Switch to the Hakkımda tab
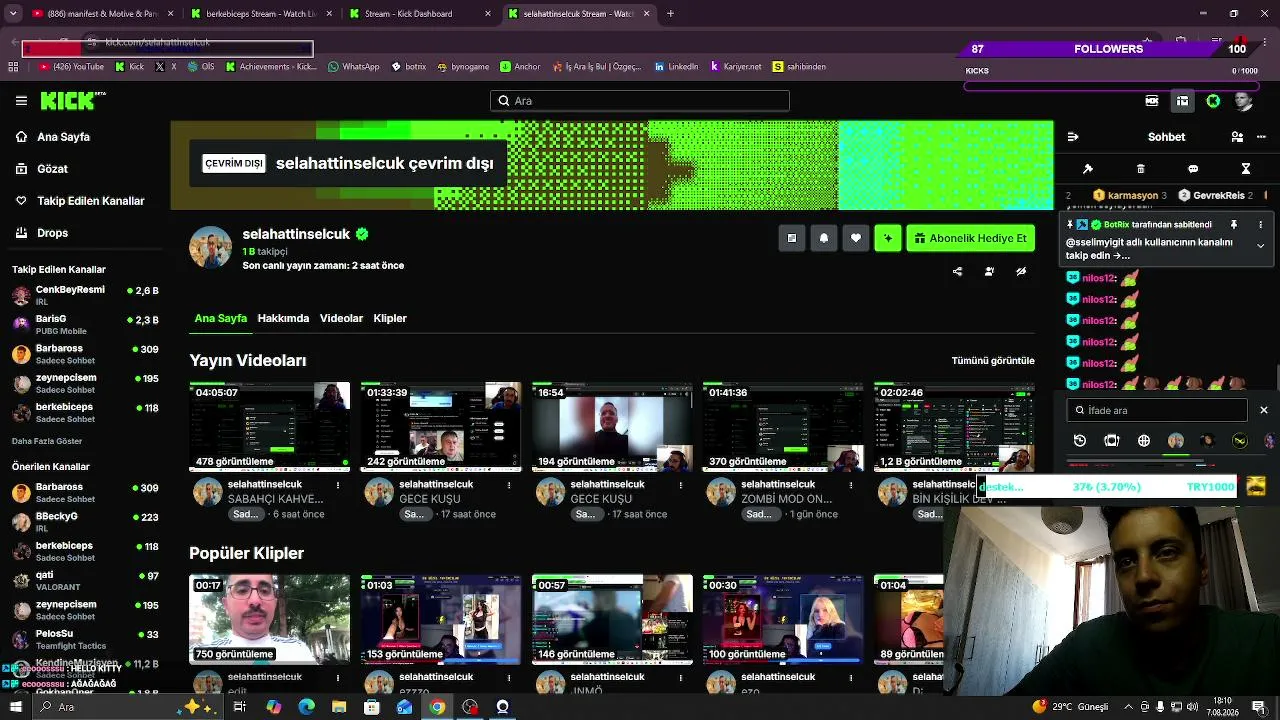This screenshot has height=720, width=1280. [283, 318]
